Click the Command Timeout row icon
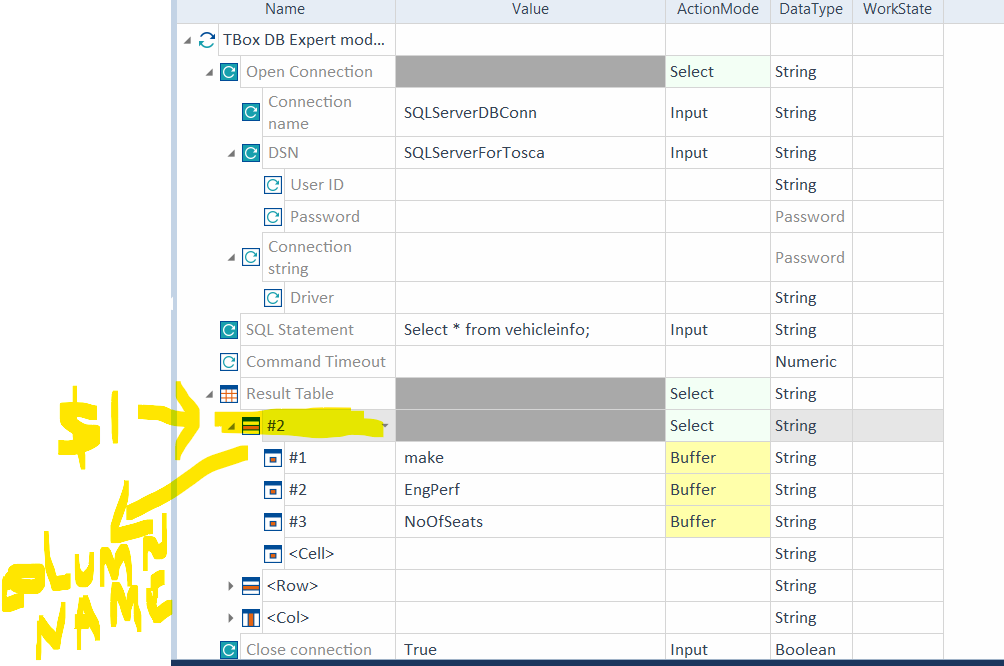This screenshot has width=1004, height=666. (x=229, y=362)
